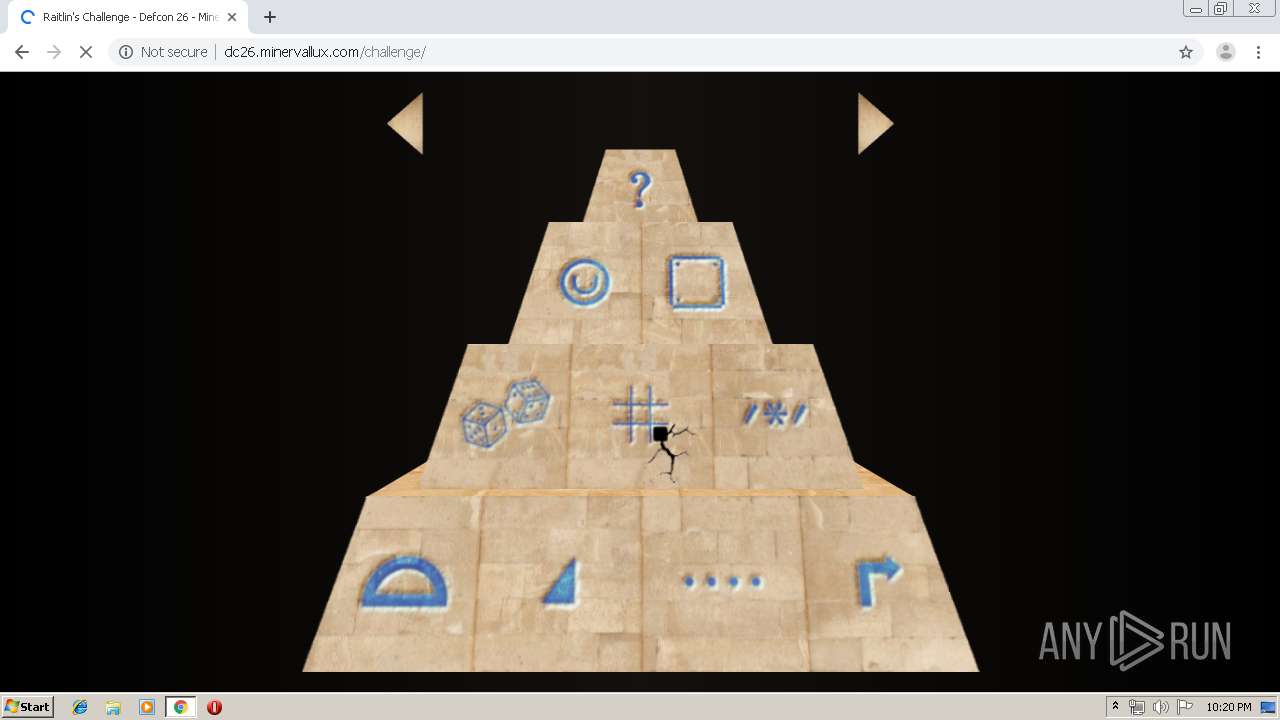Close the Raitlin's Challenge tab

[x=232, y=17]
